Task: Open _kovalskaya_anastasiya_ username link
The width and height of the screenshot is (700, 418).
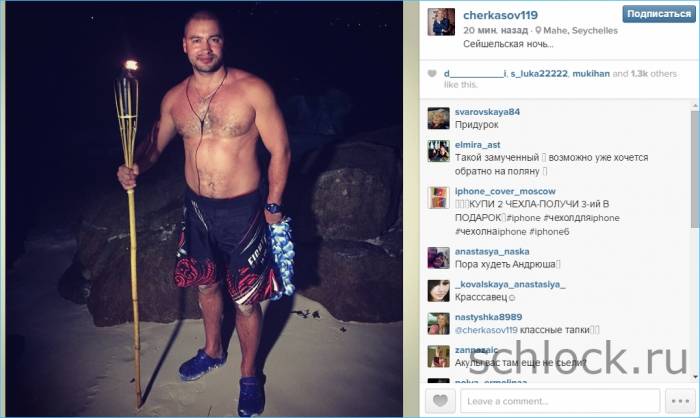Action: click(x=510, y=284)
